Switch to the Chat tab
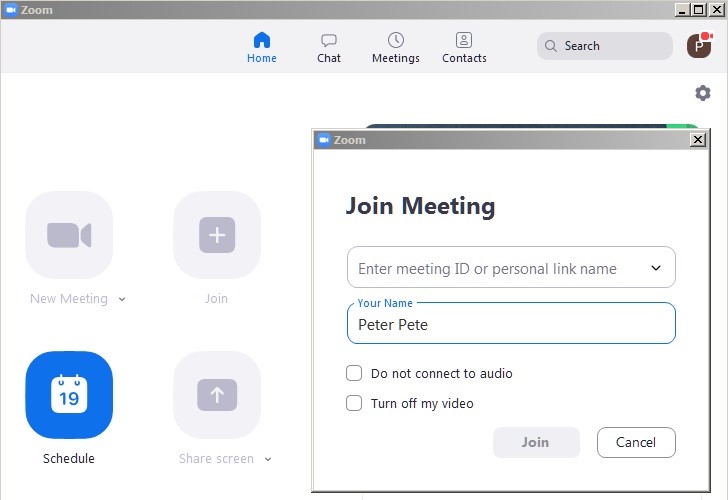This screenshot has width=728, height=500. 329,47
